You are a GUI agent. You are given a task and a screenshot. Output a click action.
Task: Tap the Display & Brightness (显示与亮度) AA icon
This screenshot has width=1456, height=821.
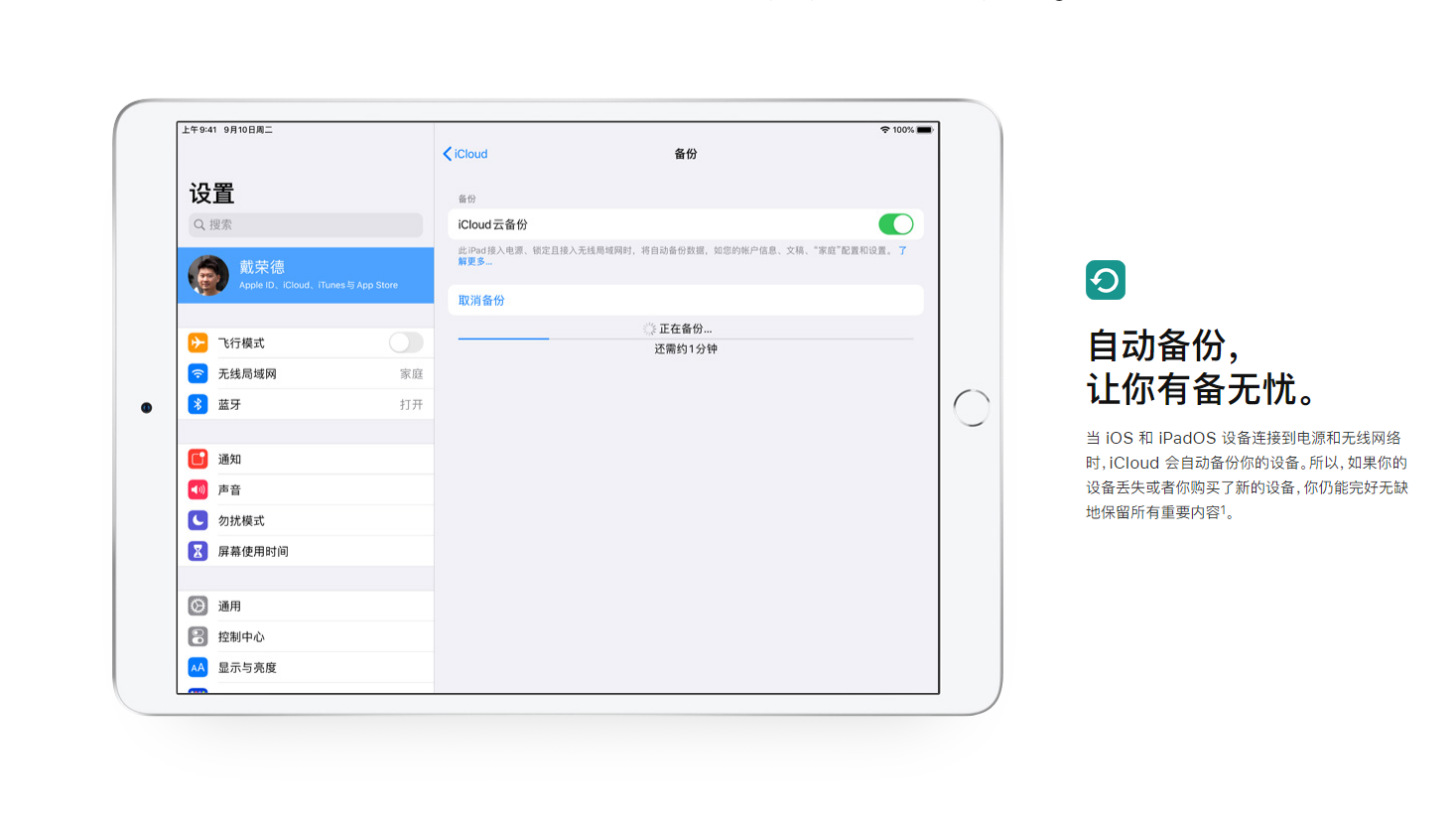click(x=198, y=667)
